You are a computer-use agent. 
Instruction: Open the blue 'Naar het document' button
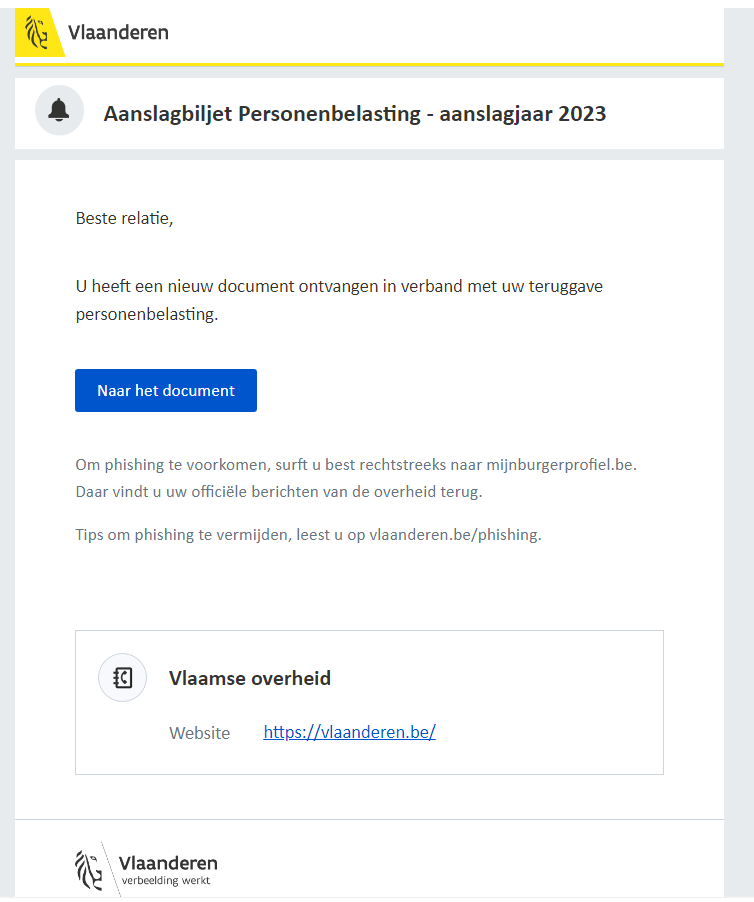click(166, 391)
